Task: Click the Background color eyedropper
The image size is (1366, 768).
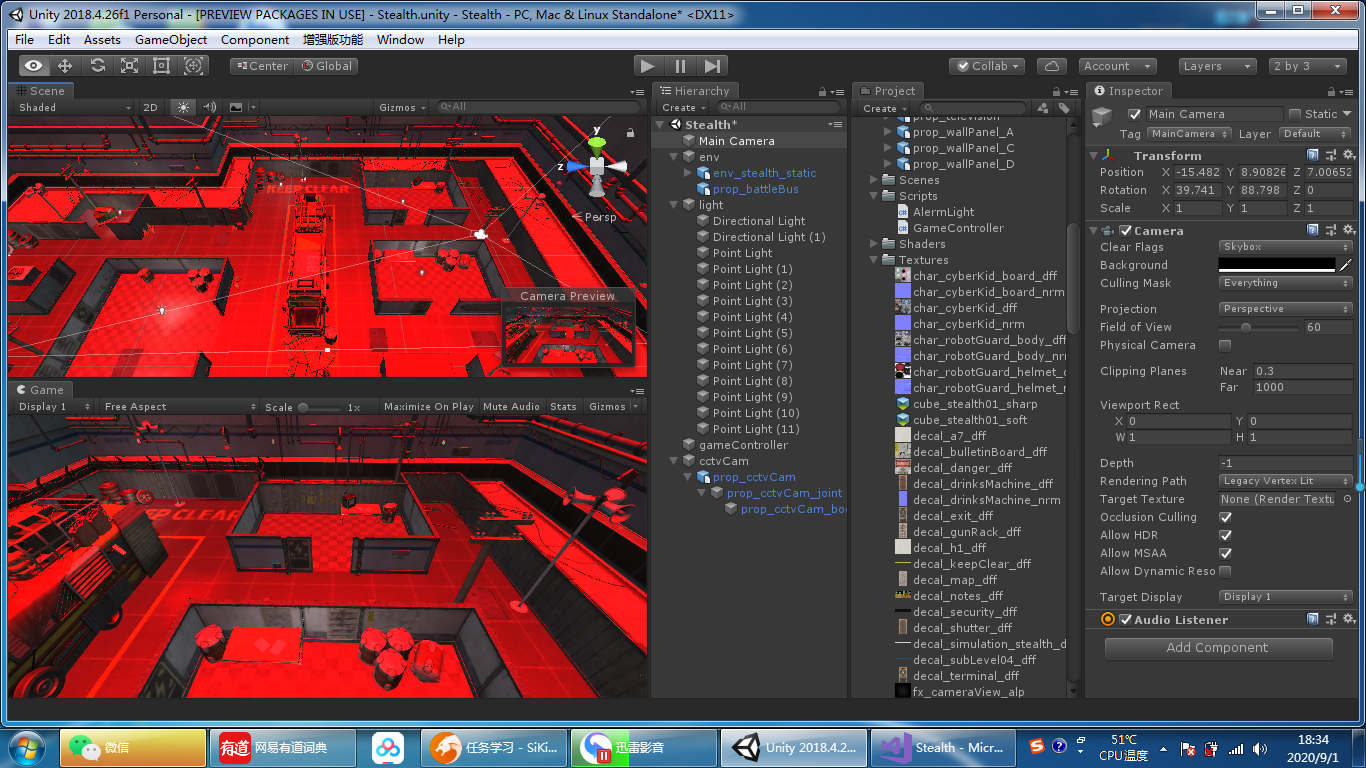Action: click(x=1346, y=265)
